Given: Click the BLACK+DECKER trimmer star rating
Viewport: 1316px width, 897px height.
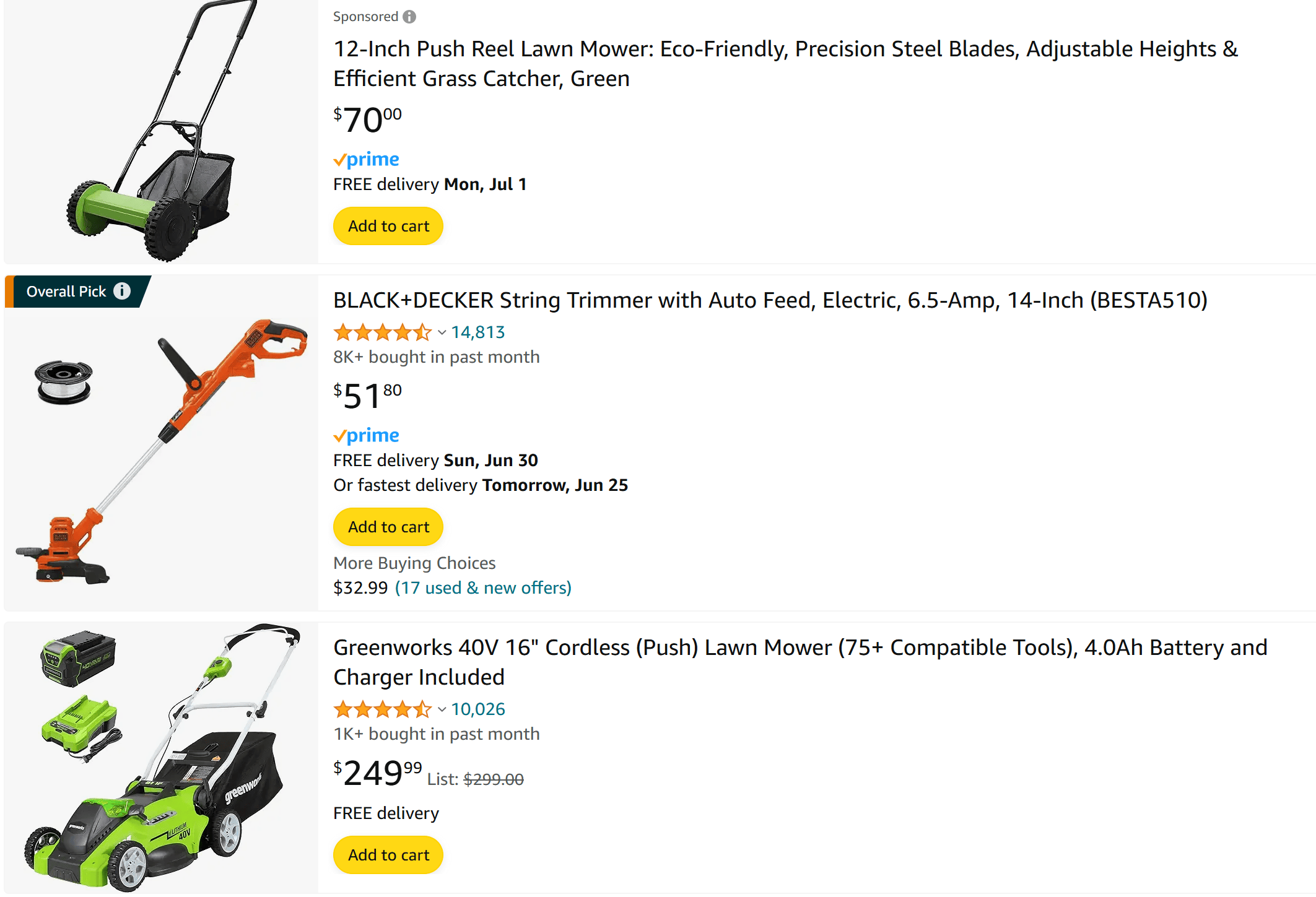Looking at the screenshot, I should click(381, 332).
